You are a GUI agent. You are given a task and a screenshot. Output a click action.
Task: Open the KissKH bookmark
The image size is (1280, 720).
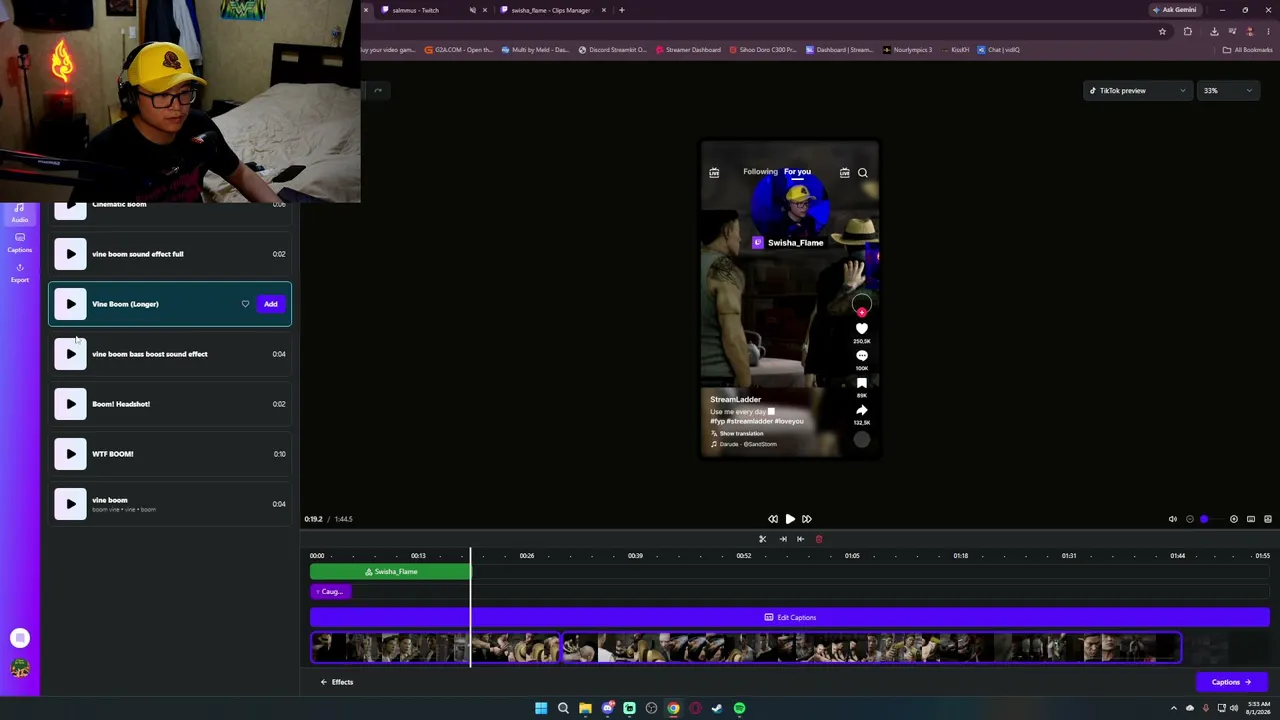(955, 50)
